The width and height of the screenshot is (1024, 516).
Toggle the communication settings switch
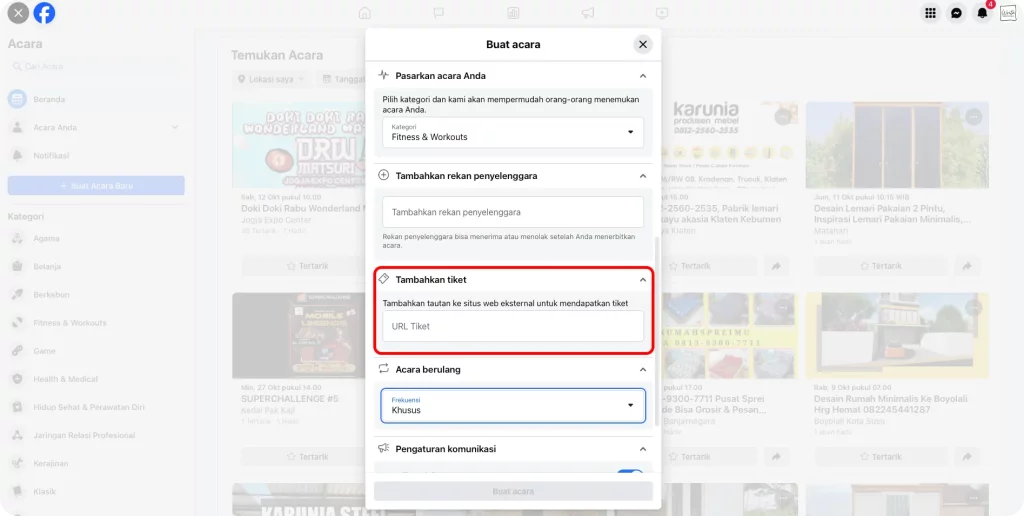[630, 472]
